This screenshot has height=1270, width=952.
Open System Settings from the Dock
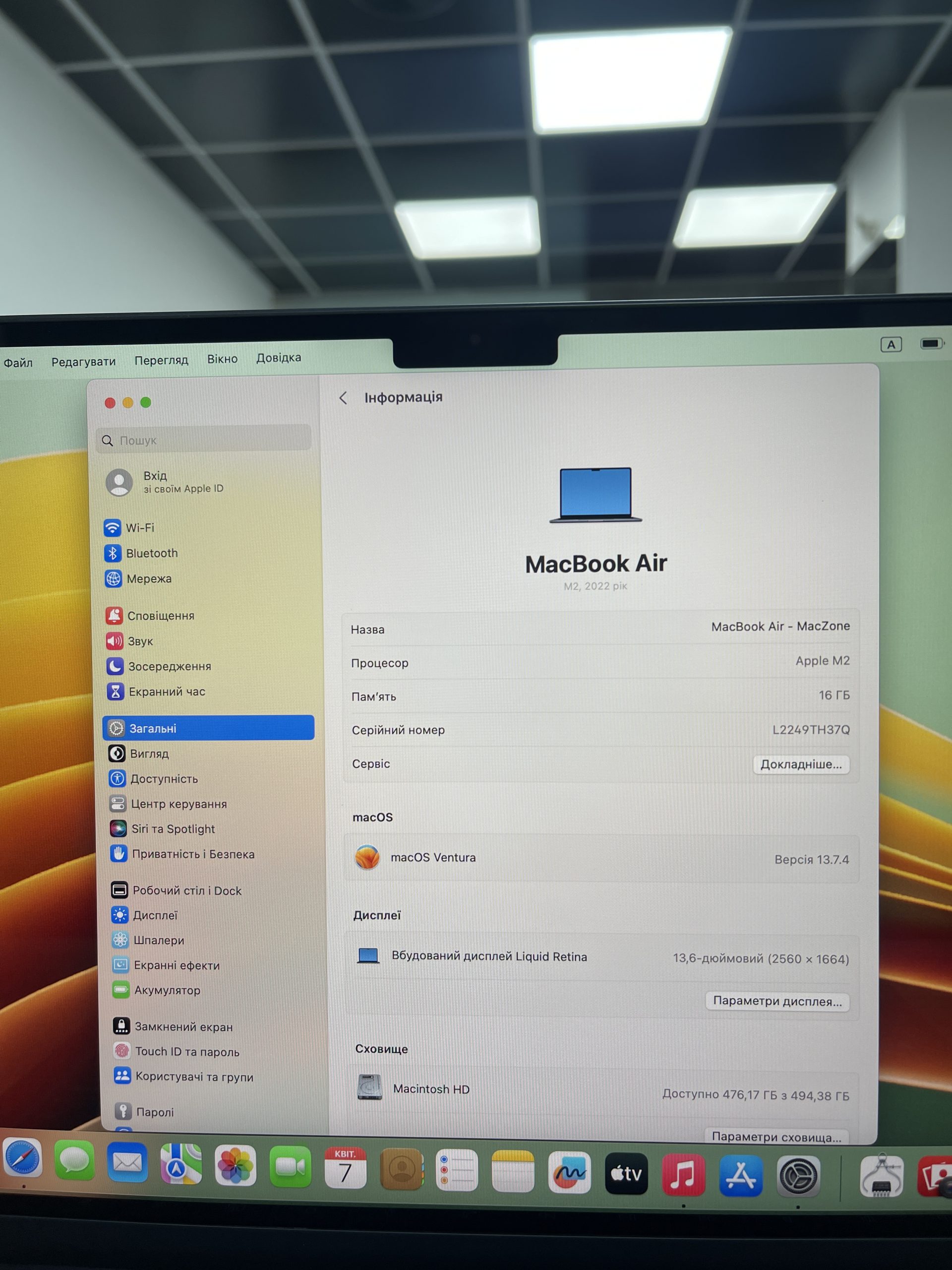[x=798, y=1176]
